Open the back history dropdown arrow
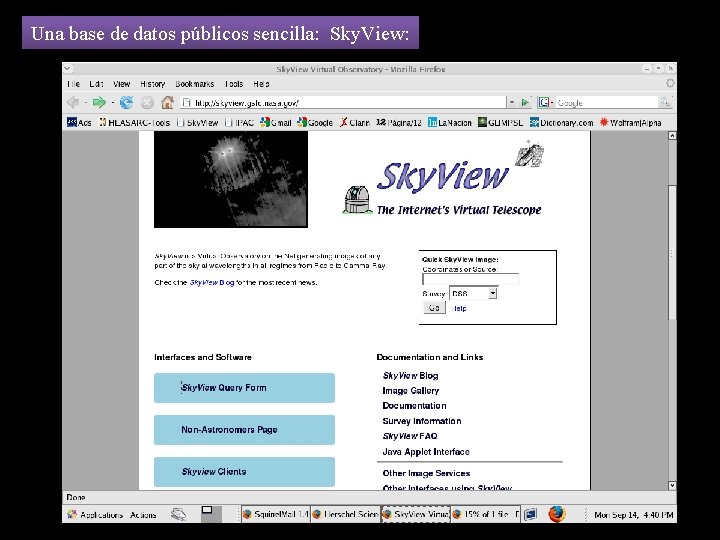The height and width of the screenshot is (540, 720). pyautogui.click(x=85, y=102)
